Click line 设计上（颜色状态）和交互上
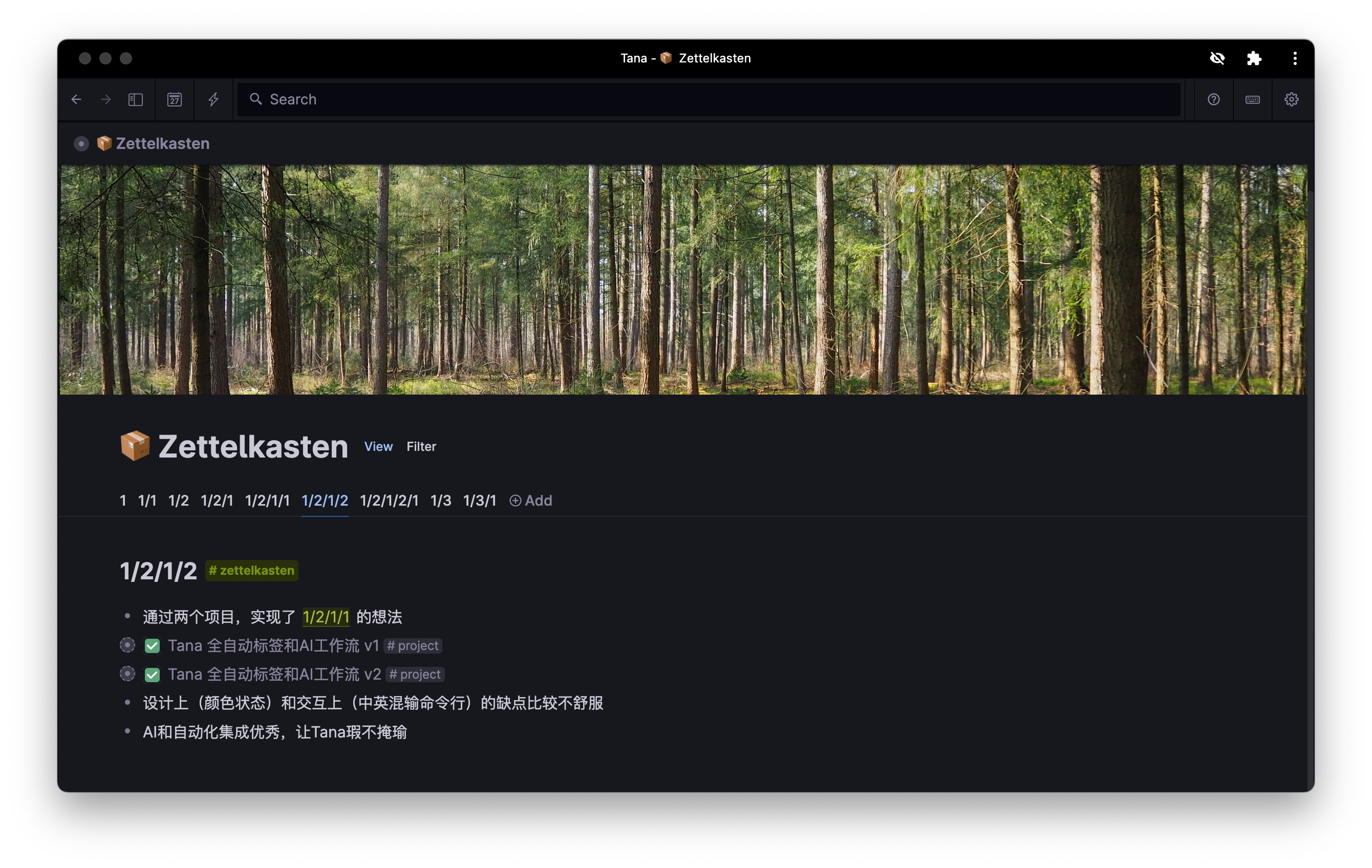The image size is (1372, 868). coord(373,703)
